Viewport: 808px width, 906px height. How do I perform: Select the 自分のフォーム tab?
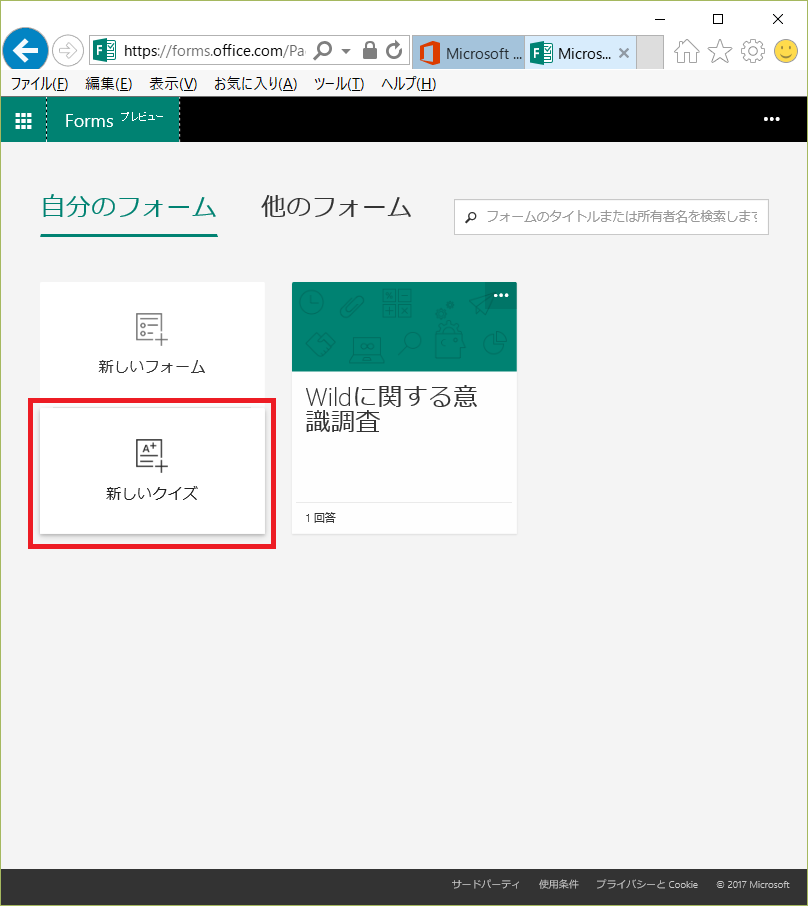coord(129,207)
